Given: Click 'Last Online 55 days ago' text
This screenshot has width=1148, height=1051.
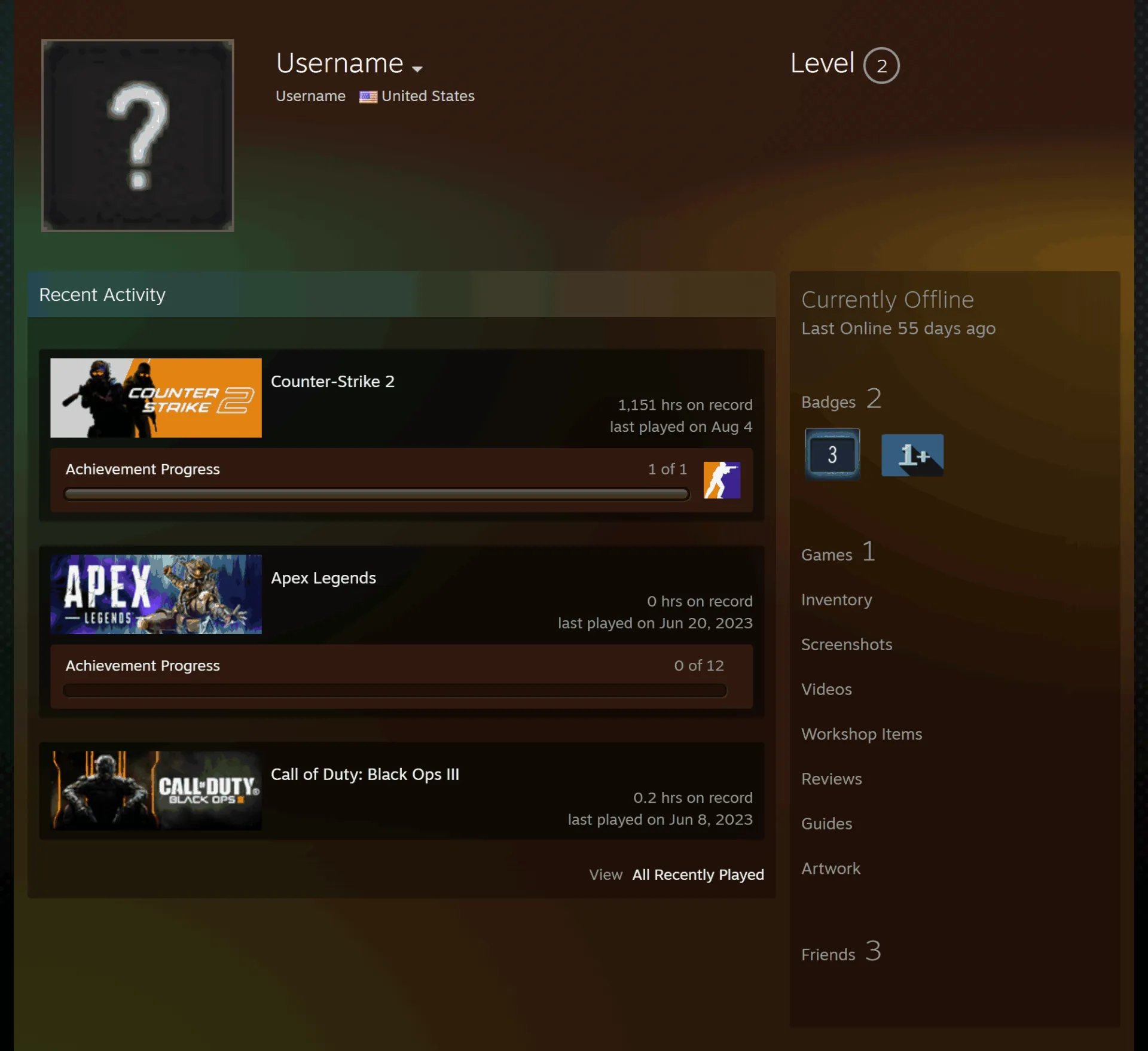Looking at the screenshot, I should point(898,328).
